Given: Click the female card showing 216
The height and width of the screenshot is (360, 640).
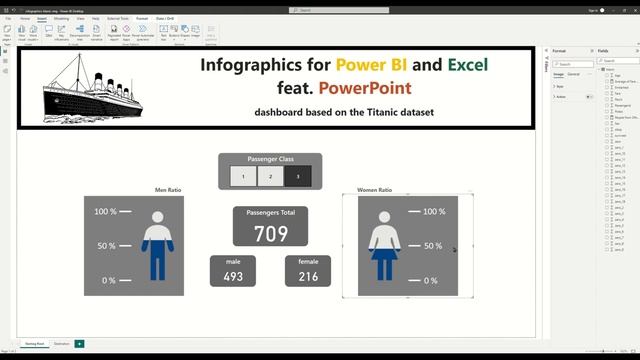Looking at the screenshot, I should coord(308,271).
